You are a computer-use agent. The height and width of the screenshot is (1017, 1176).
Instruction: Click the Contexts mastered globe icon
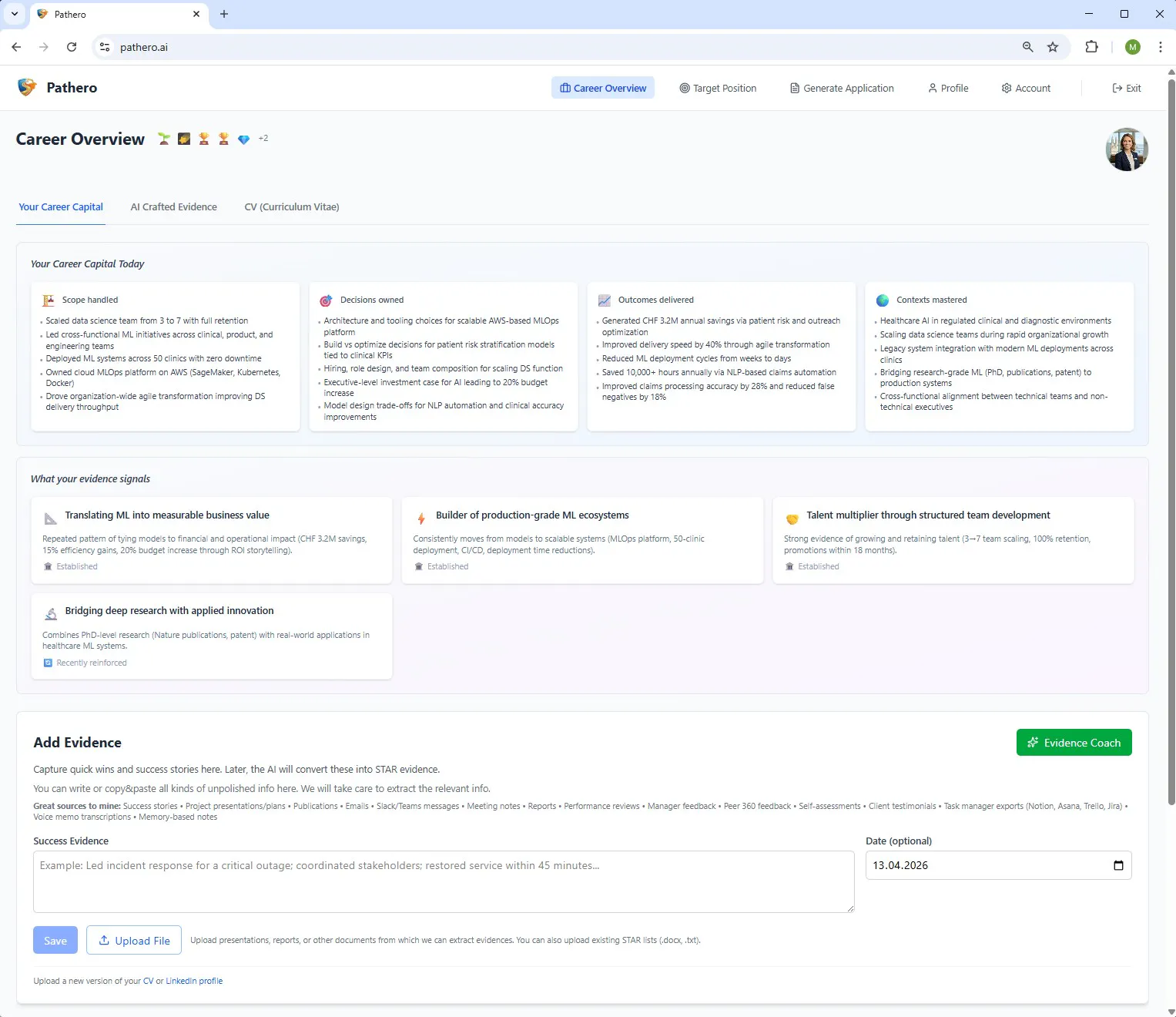(883, 300)
